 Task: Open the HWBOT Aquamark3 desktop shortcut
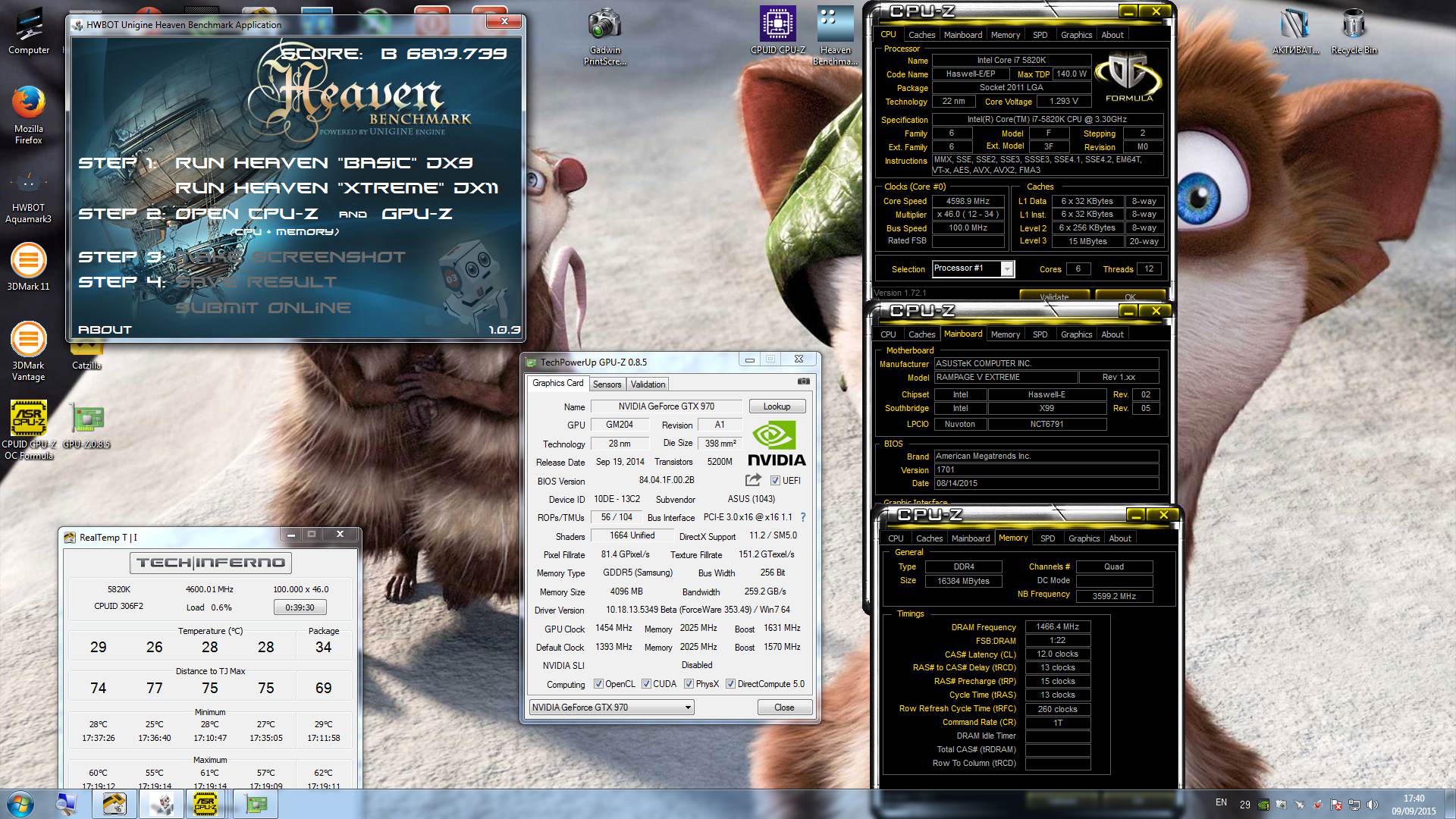pyautogui.click(x=29, y=196)
